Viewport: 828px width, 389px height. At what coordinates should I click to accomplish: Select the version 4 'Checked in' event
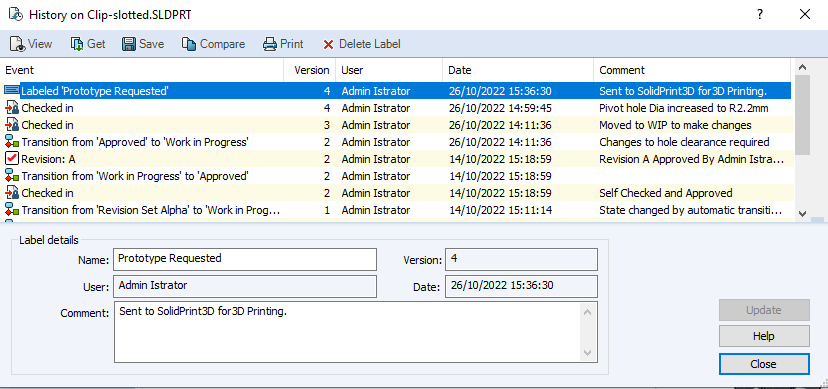click(397, 108)
